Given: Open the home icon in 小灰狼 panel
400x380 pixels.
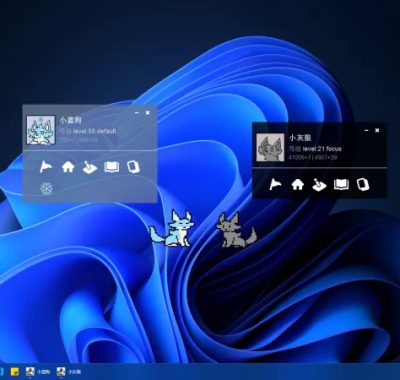Looking at the screenshot, I should (297, 184).
